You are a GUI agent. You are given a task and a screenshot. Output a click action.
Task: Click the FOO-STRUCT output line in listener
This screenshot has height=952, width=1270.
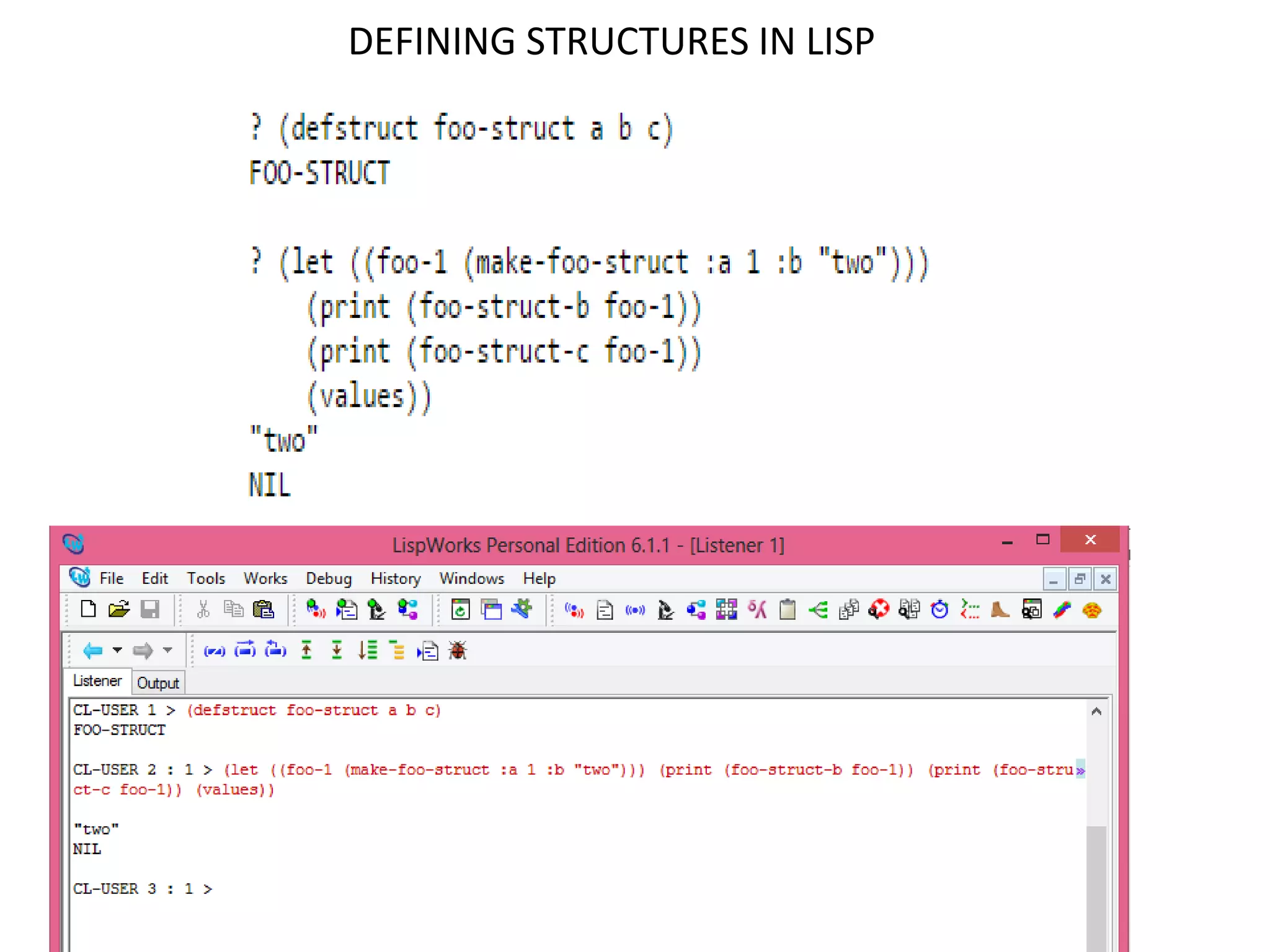pyautogui.click(x=119, y=730)
